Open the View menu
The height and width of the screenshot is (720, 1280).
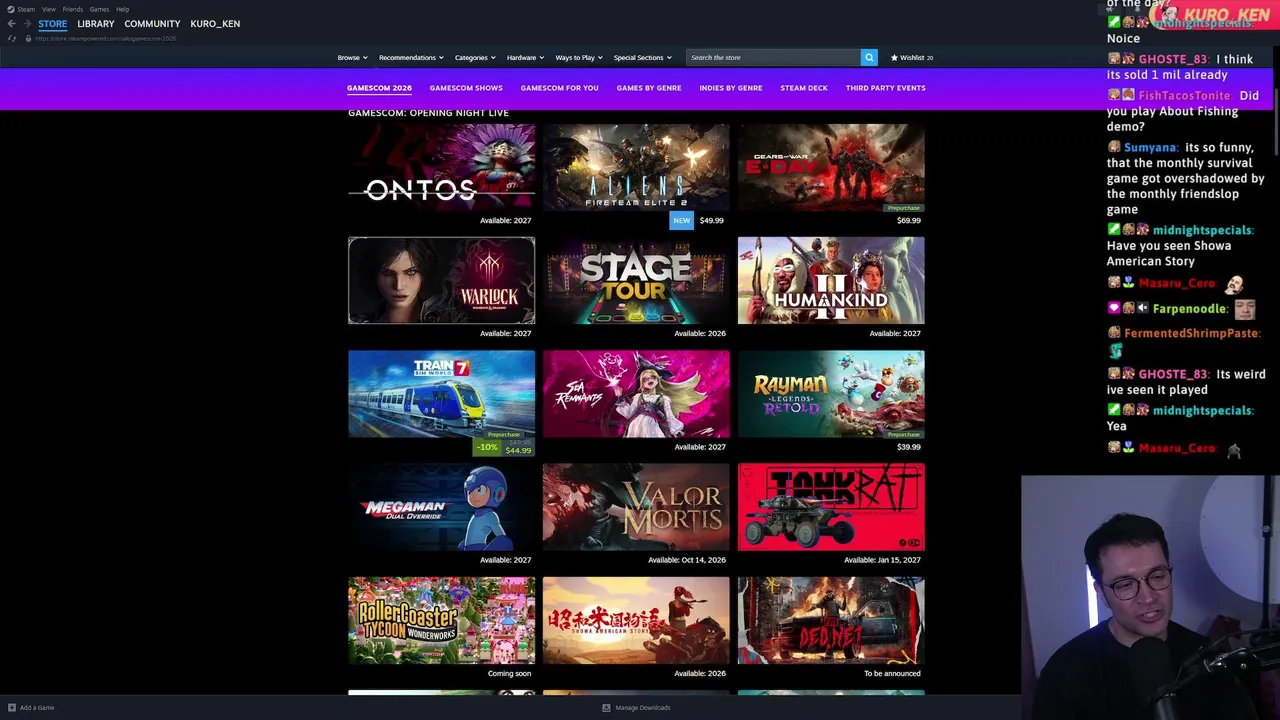click(x=48, y=9)
